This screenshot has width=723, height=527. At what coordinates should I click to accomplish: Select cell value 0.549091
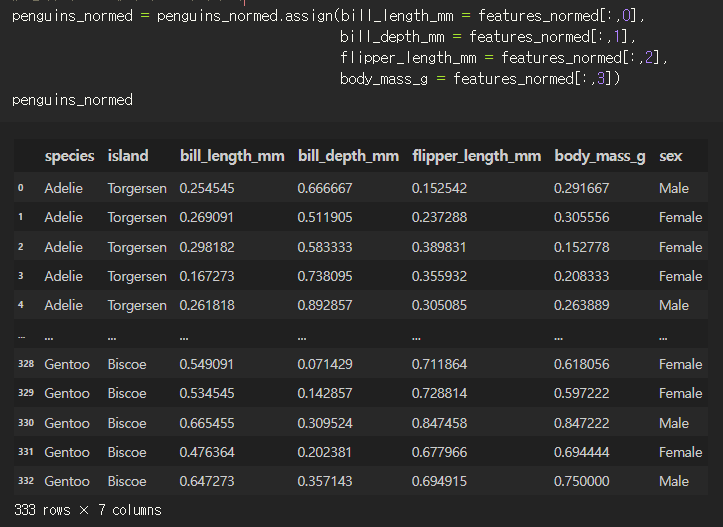[x=207, y=364]
